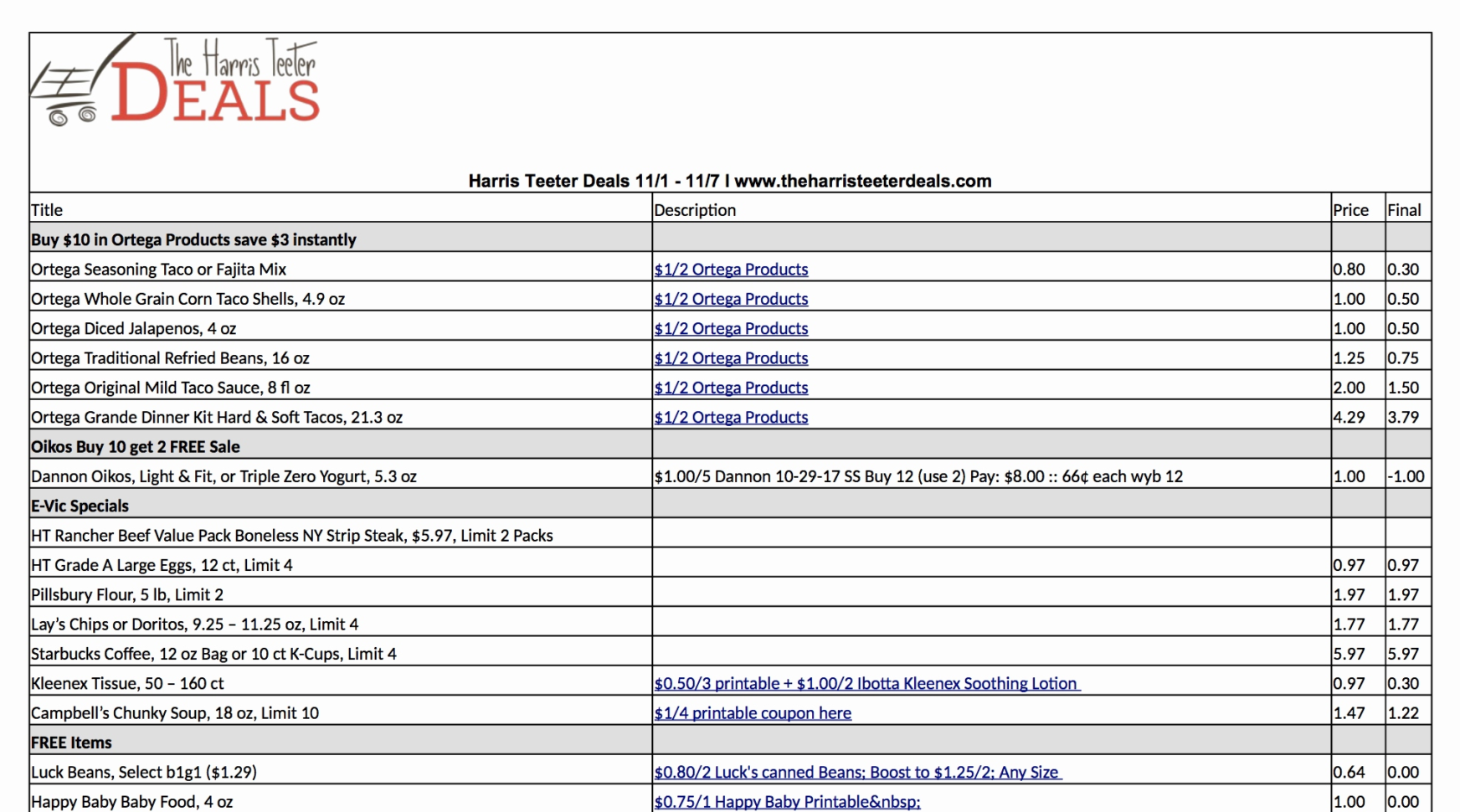Click the Price column header
This screenshot has width=1460, height=812.
coord(1350,209)
